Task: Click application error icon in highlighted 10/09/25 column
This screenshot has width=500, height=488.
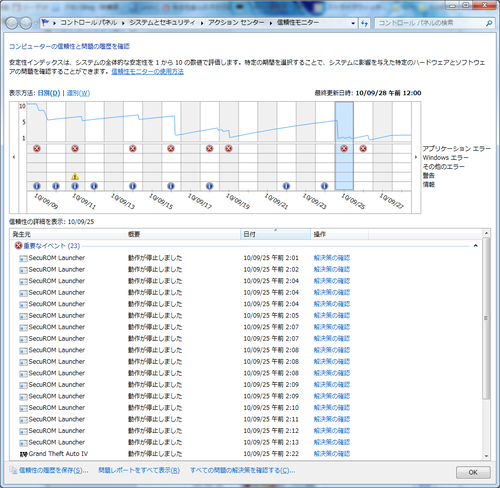Action: [x=344, y=148]
